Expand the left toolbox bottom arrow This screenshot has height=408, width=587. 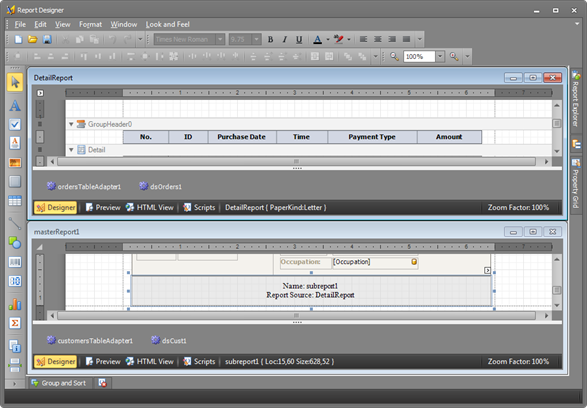click(x=15, y=383)
